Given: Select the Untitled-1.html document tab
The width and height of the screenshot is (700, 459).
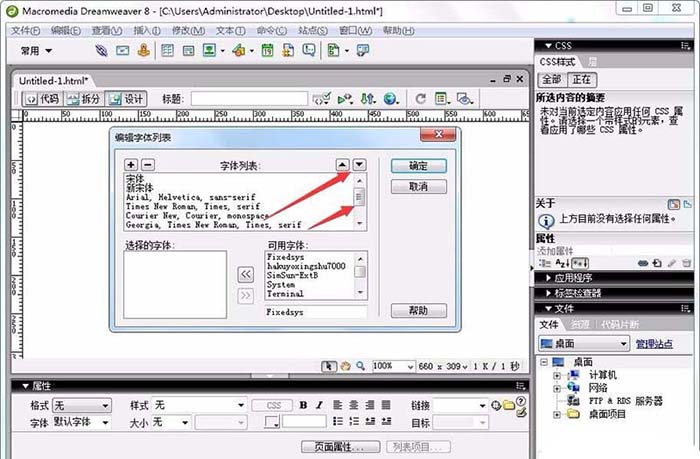Looking at the screenshot, I should [x=53, y=81].
